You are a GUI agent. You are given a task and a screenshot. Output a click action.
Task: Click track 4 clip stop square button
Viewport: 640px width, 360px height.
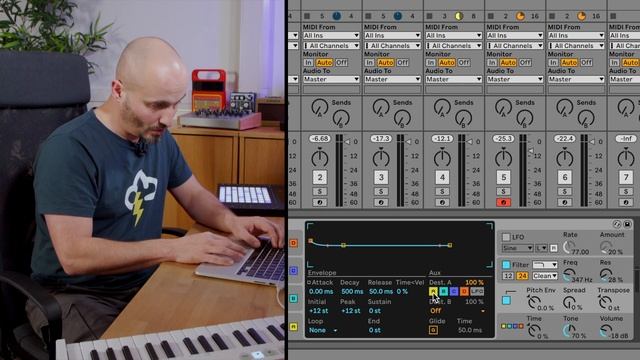429,16
